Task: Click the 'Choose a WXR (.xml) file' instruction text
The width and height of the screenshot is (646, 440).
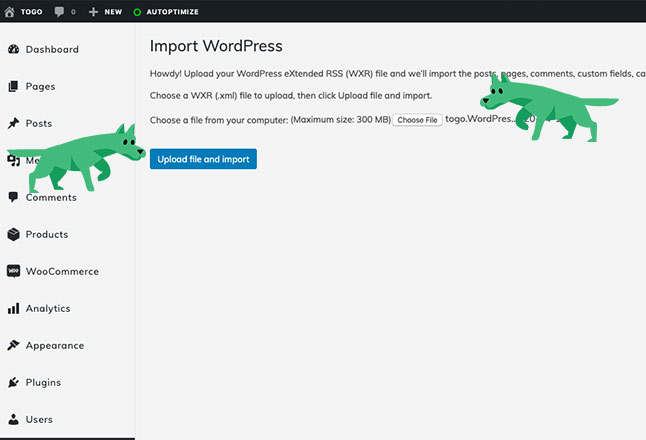Action: click(x=291, y=96)
